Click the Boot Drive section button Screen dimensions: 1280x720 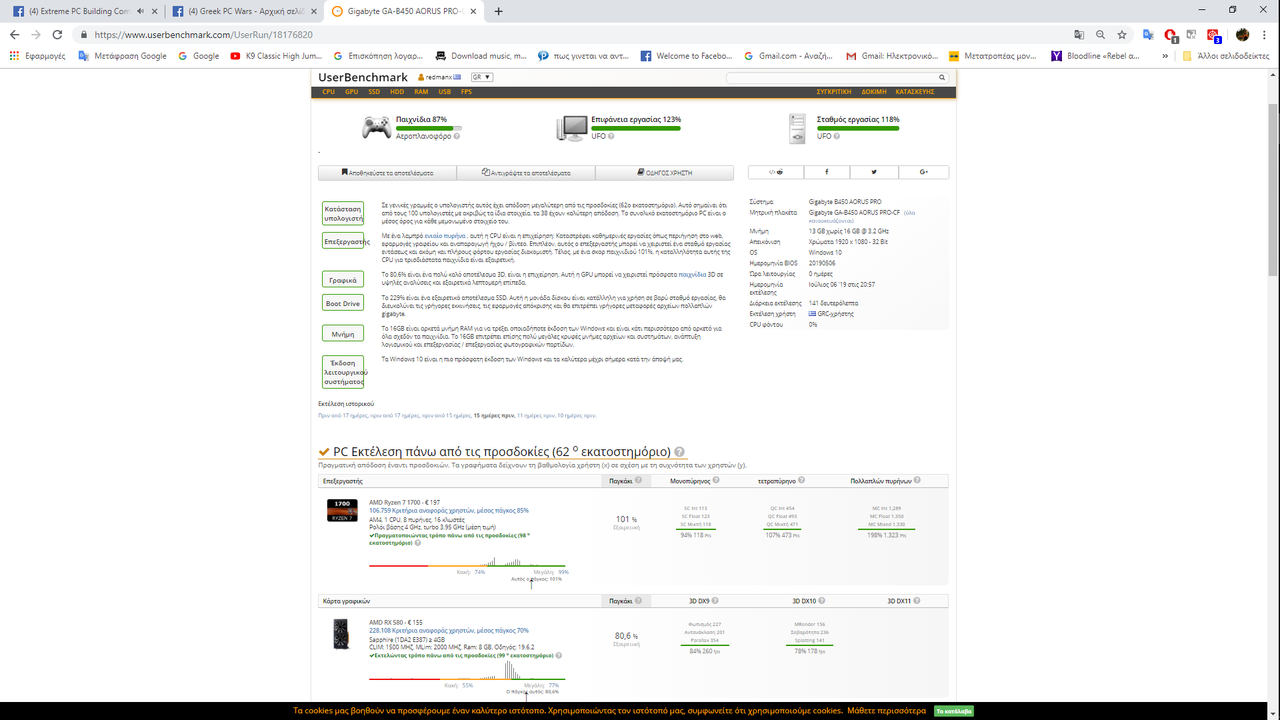pos(343,303)
